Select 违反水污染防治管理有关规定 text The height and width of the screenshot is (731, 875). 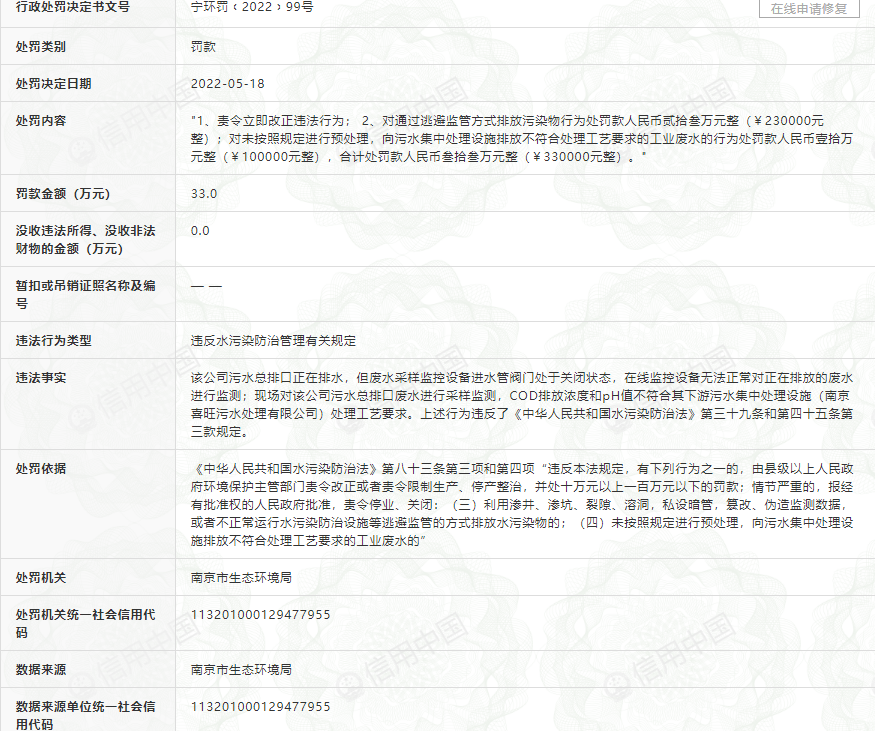click(x=273, y=340)
